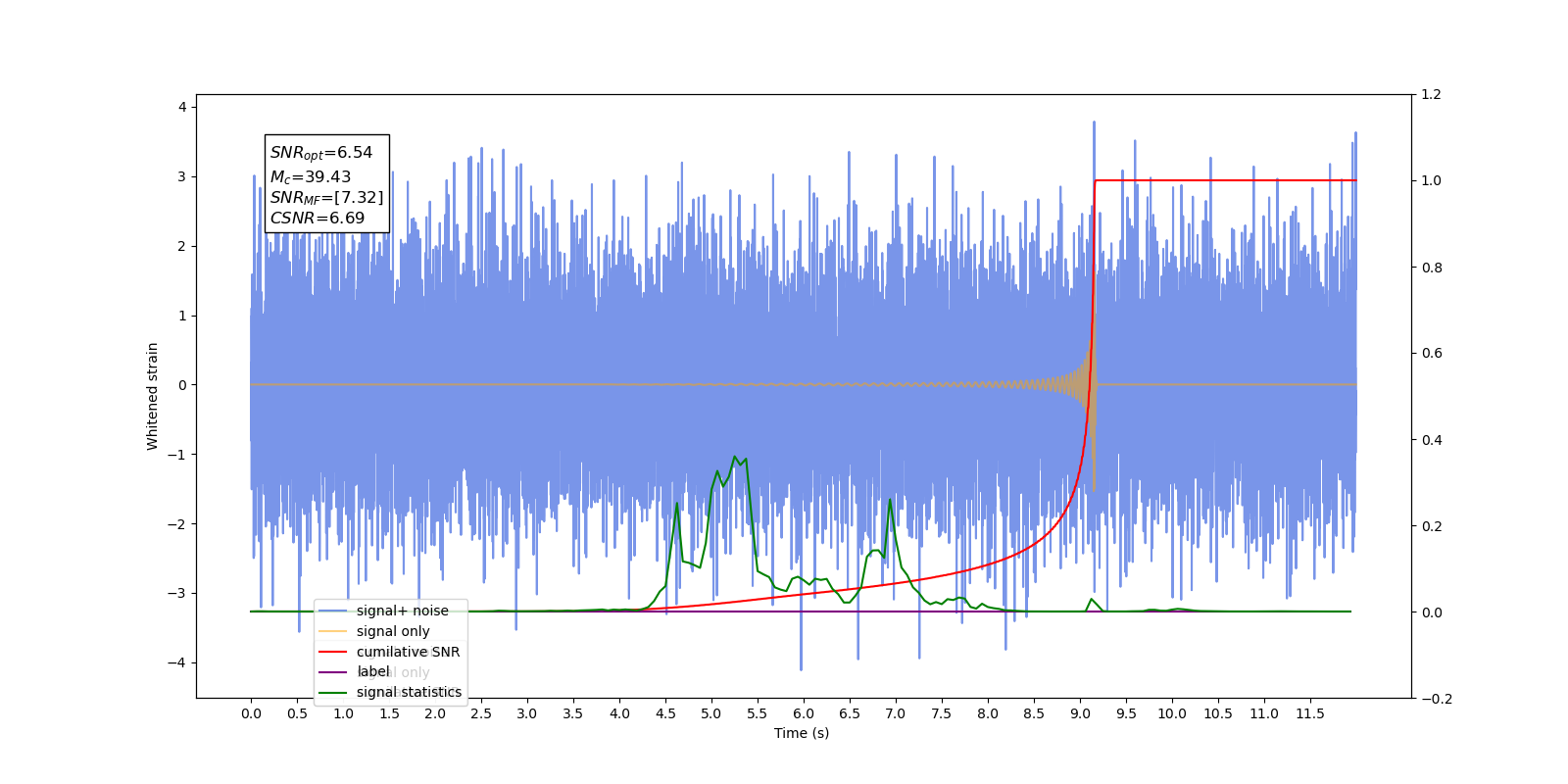Image resolution: width=1568 pixels, height=784 pixels.
Task: Click the CSNR=6.69 annotation text
Action: 318,219
